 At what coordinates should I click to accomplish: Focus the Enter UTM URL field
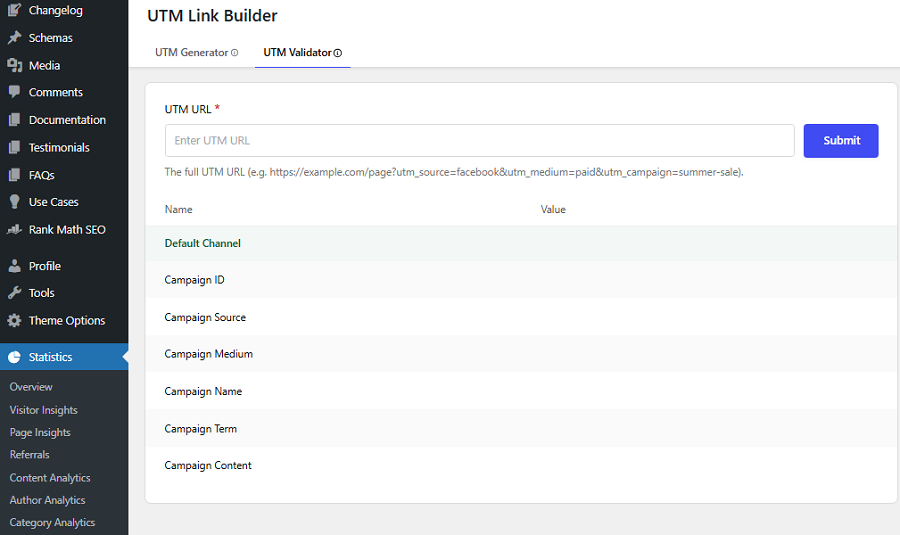click(x=479, y=141)
